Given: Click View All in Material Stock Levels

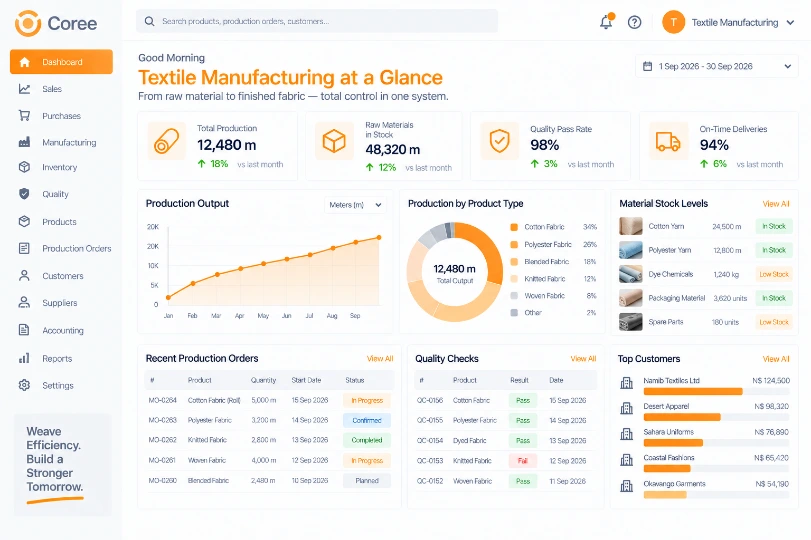Looking at the screenshot, I should click(x=776, y=204).
